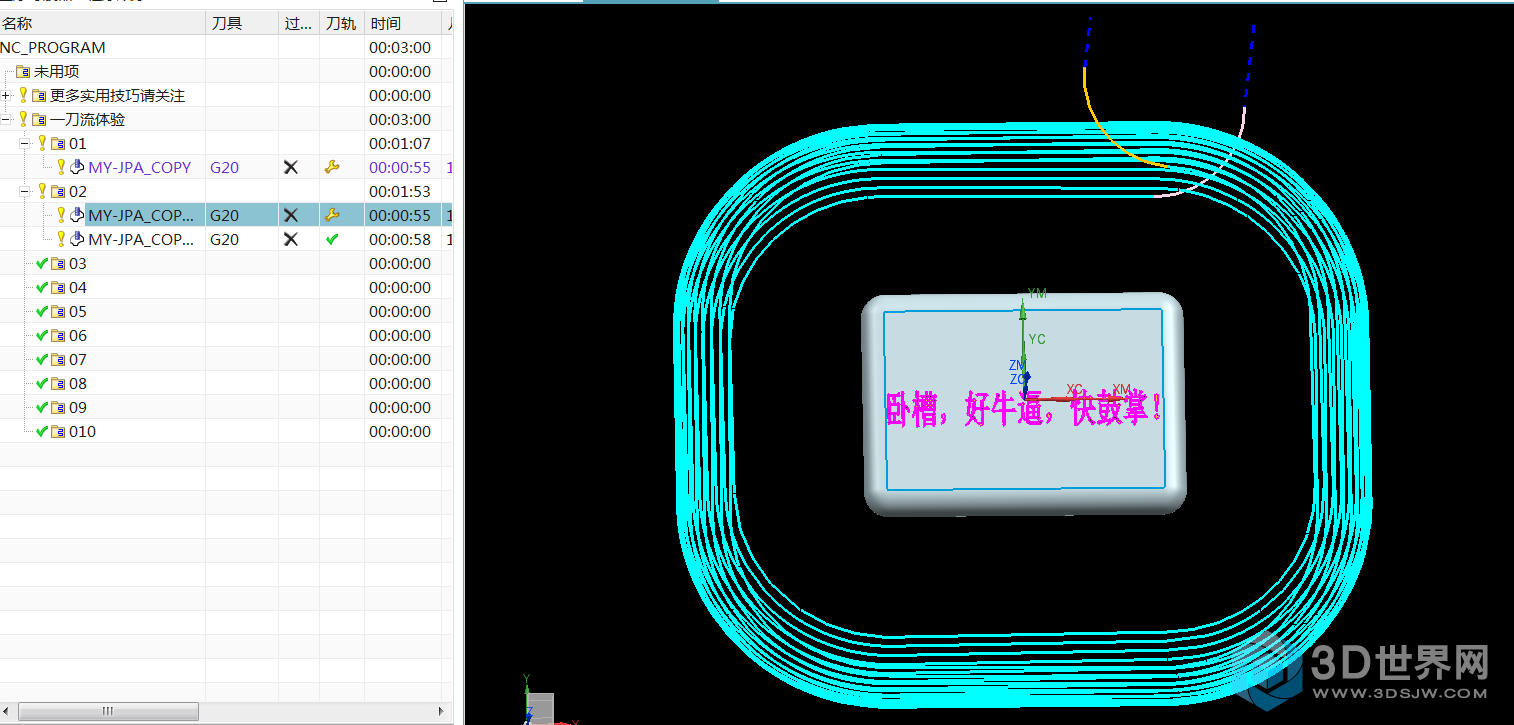Click the folder icon of 一刀流体验
Viewport: 1514px width, 725px height.
(40, 120)
